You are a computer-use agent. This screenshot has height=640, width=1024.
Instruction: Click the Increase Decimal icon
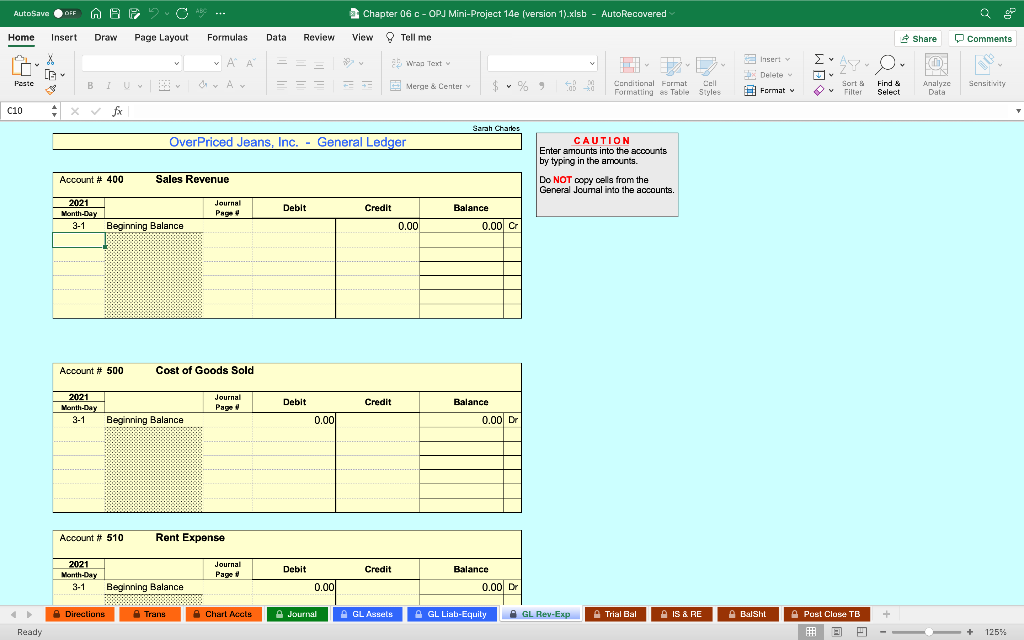(x=570, y=86)
